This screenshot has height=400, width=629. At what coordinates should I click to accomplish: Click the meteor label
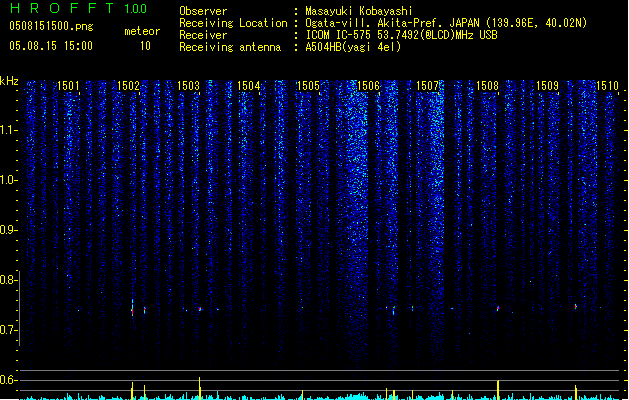point(142,31)
